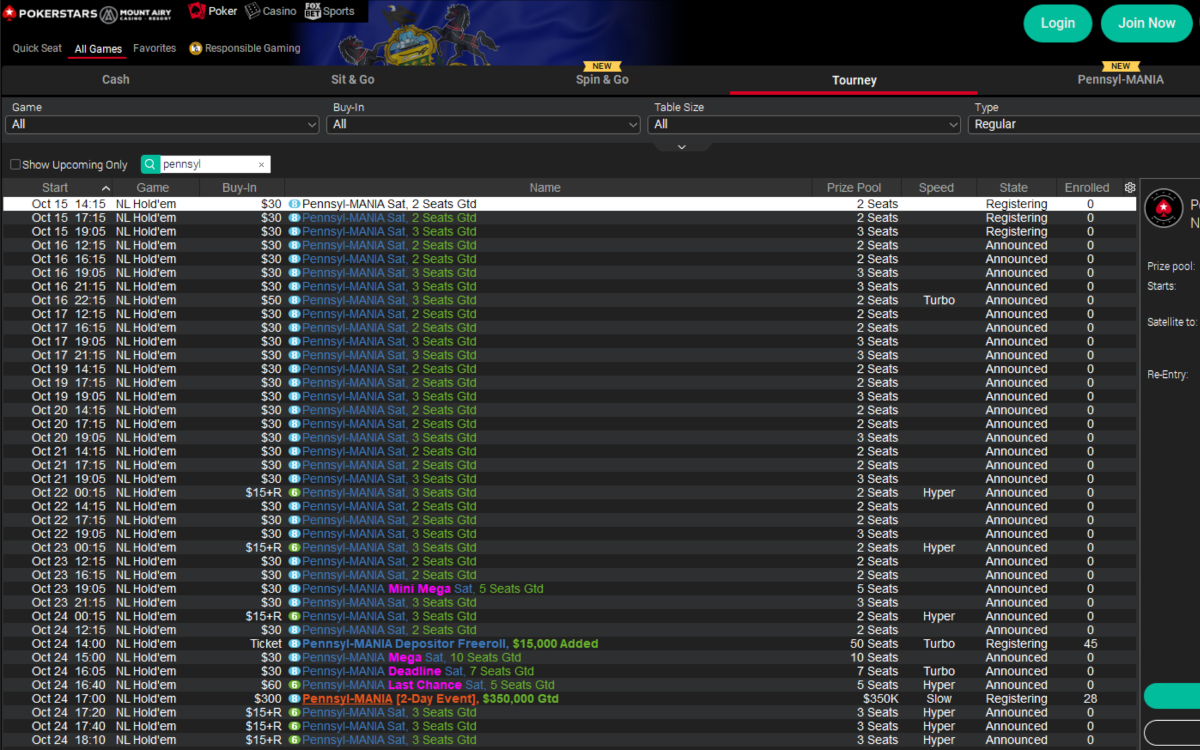Click the outlined button below green one
The width and height of the screenshot is (1200, 750).
pyautogui.click(x=1172, y=732)
